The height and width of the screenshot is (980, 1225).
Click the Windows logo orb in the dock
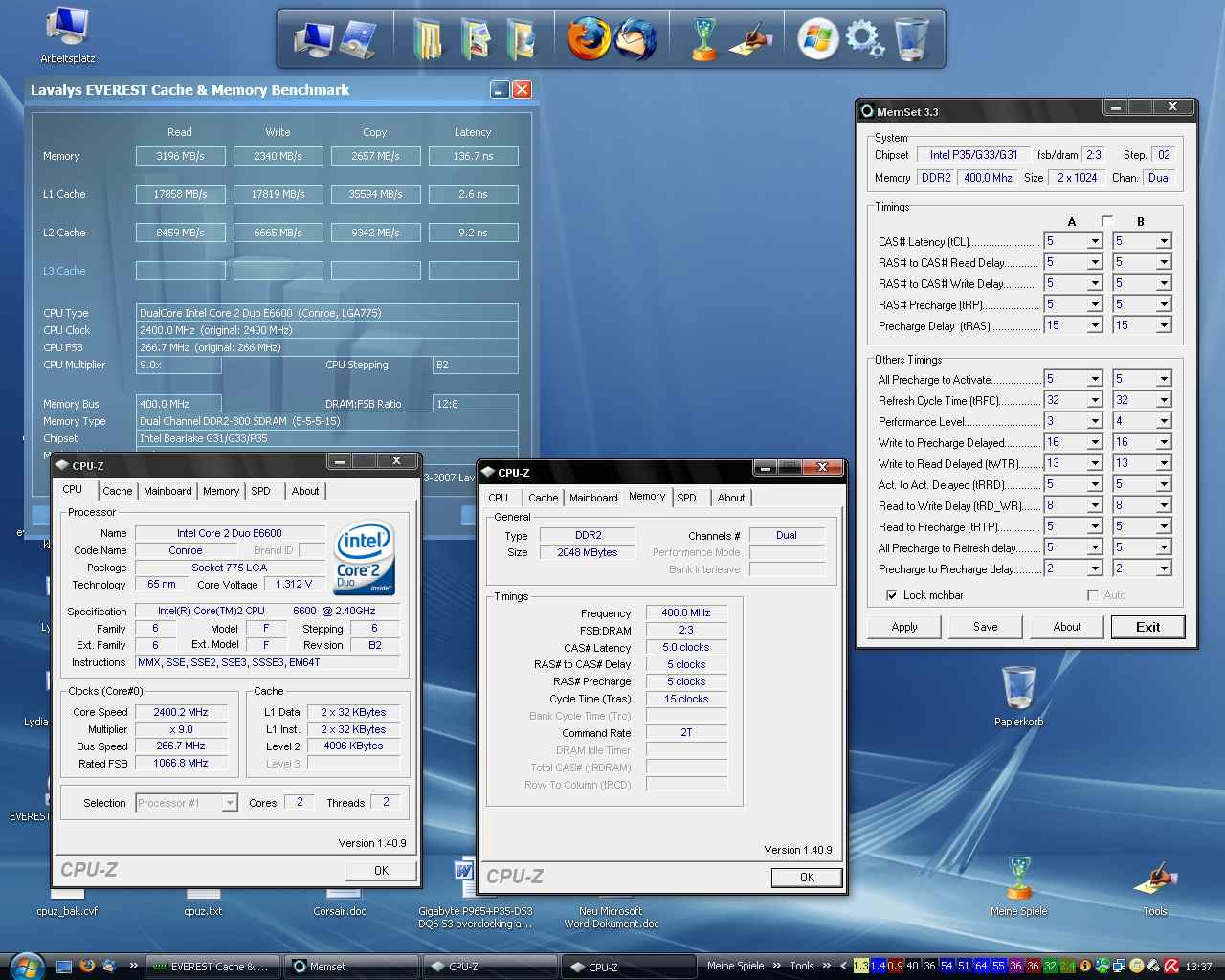tap(818, 39)
